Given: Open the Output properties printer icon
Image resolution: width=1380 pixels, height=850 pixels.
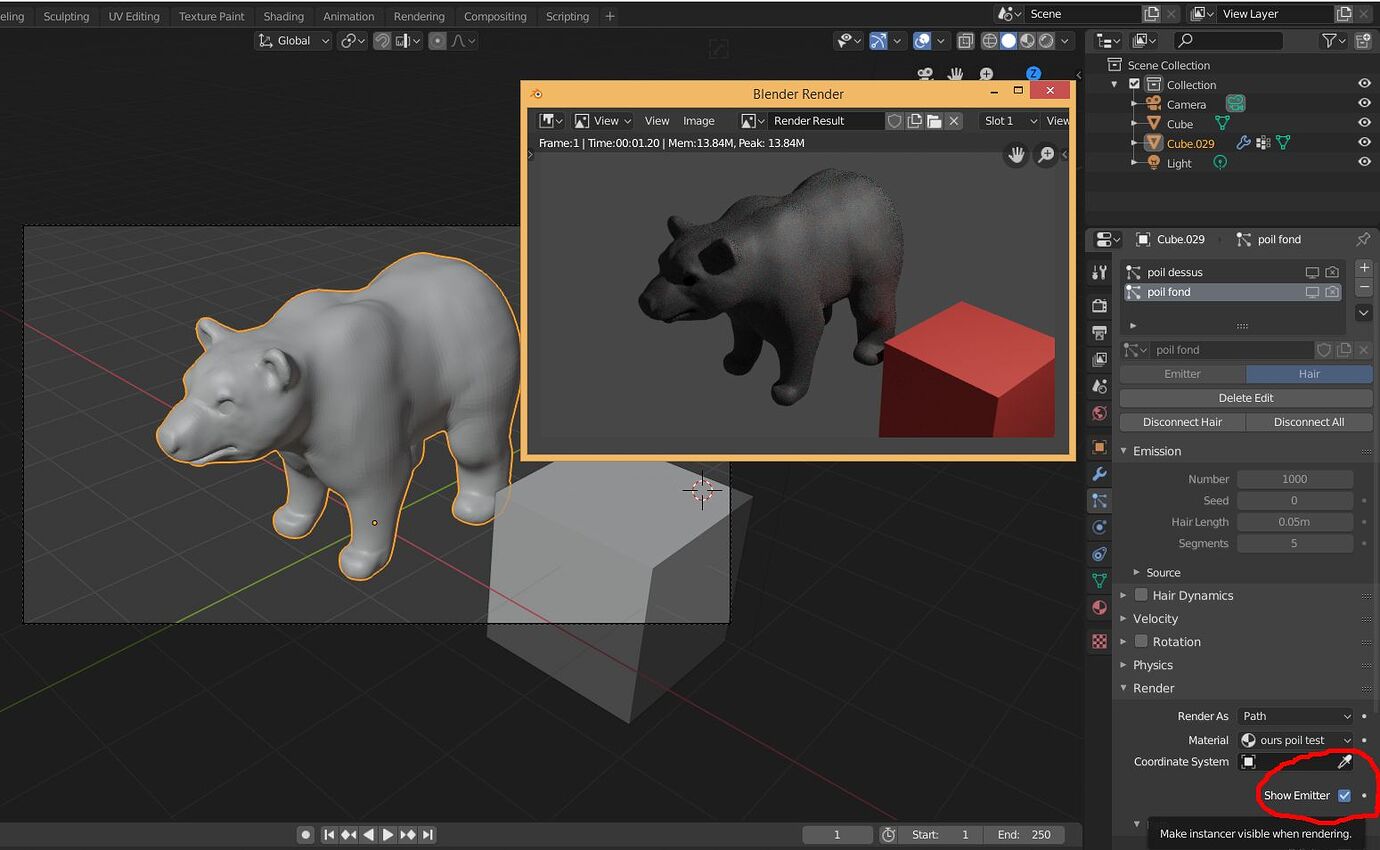Looking at the screenshot, I should tap(1099, 332).
